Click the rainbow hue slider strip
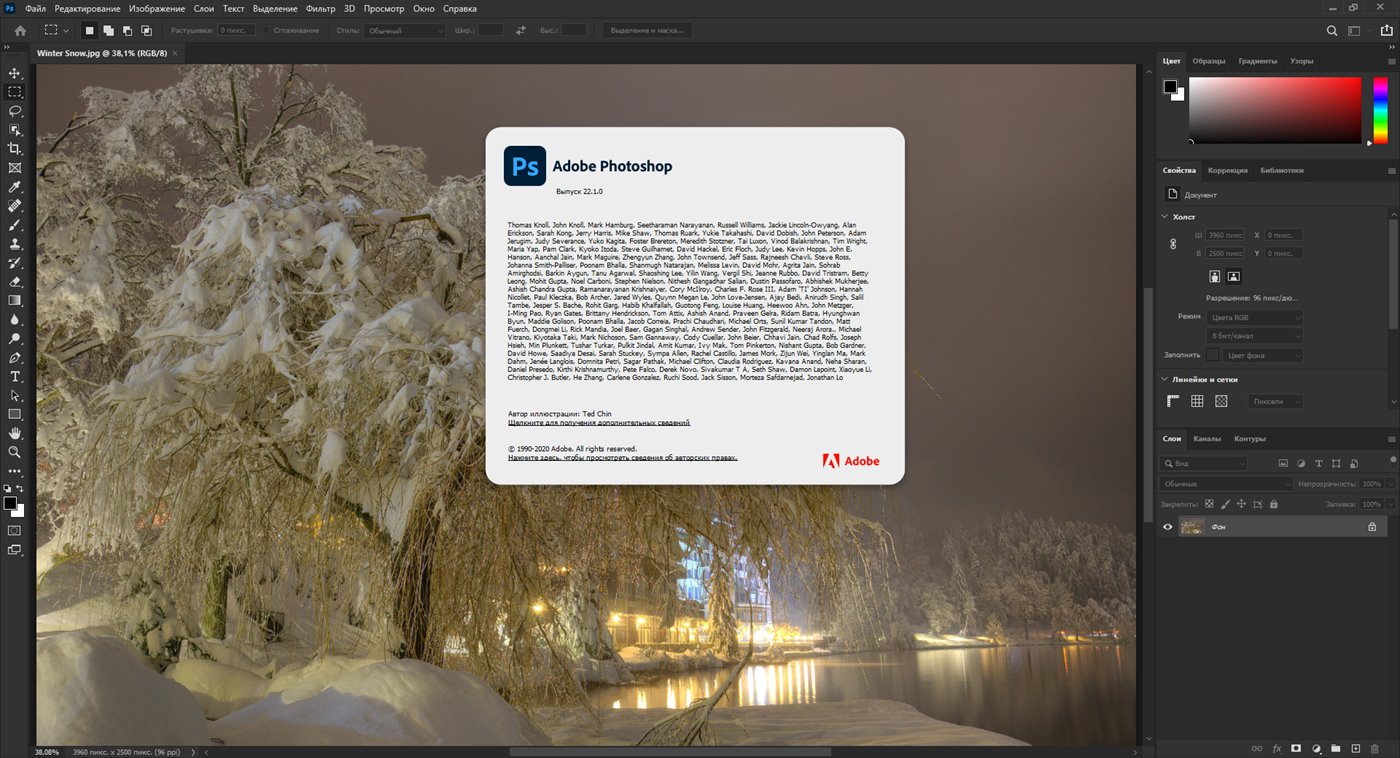Viewport: 1400px width, 758px height. [x=1380, y=109]
